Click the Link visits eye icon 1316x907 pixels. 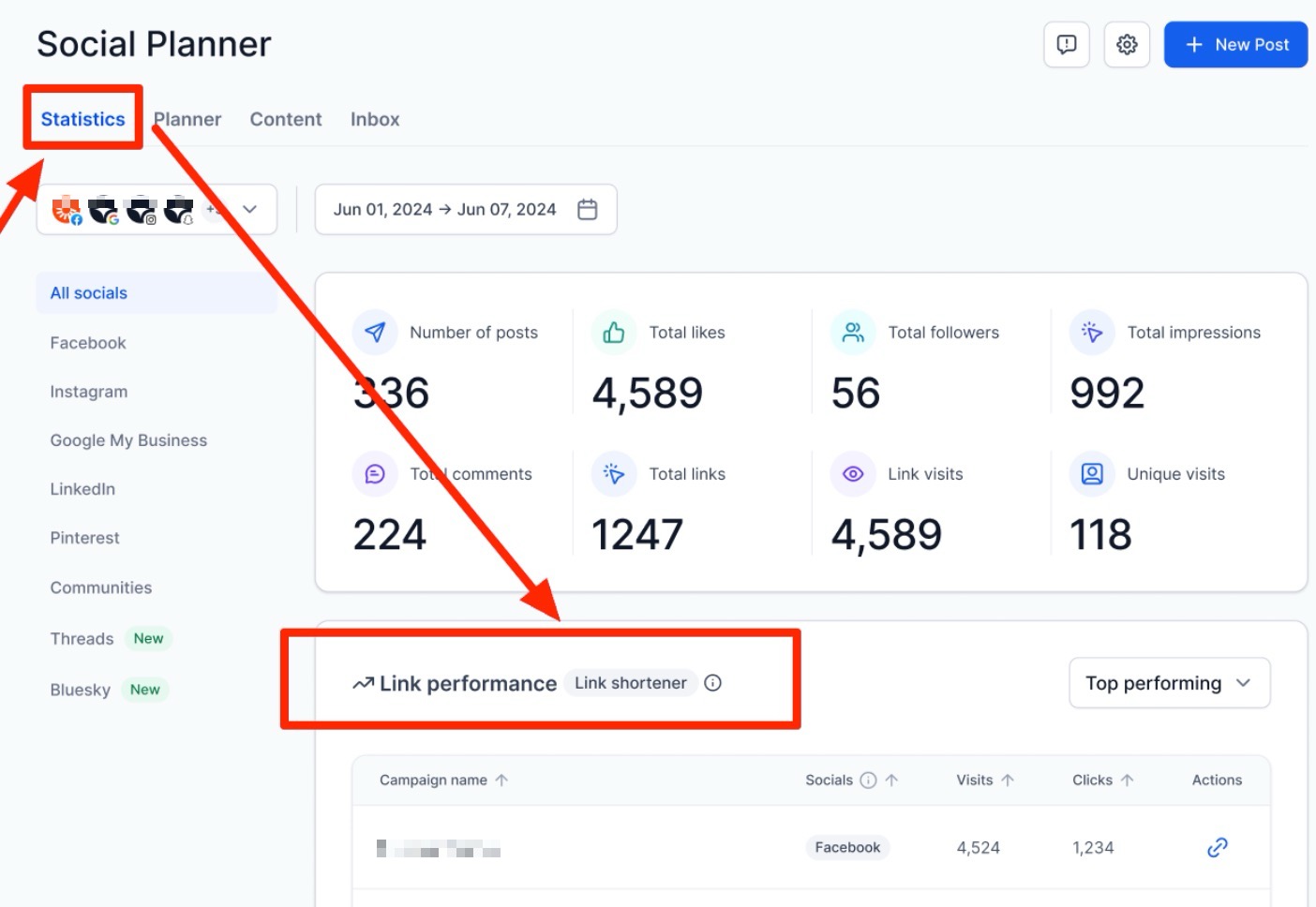tap(853, 474)
